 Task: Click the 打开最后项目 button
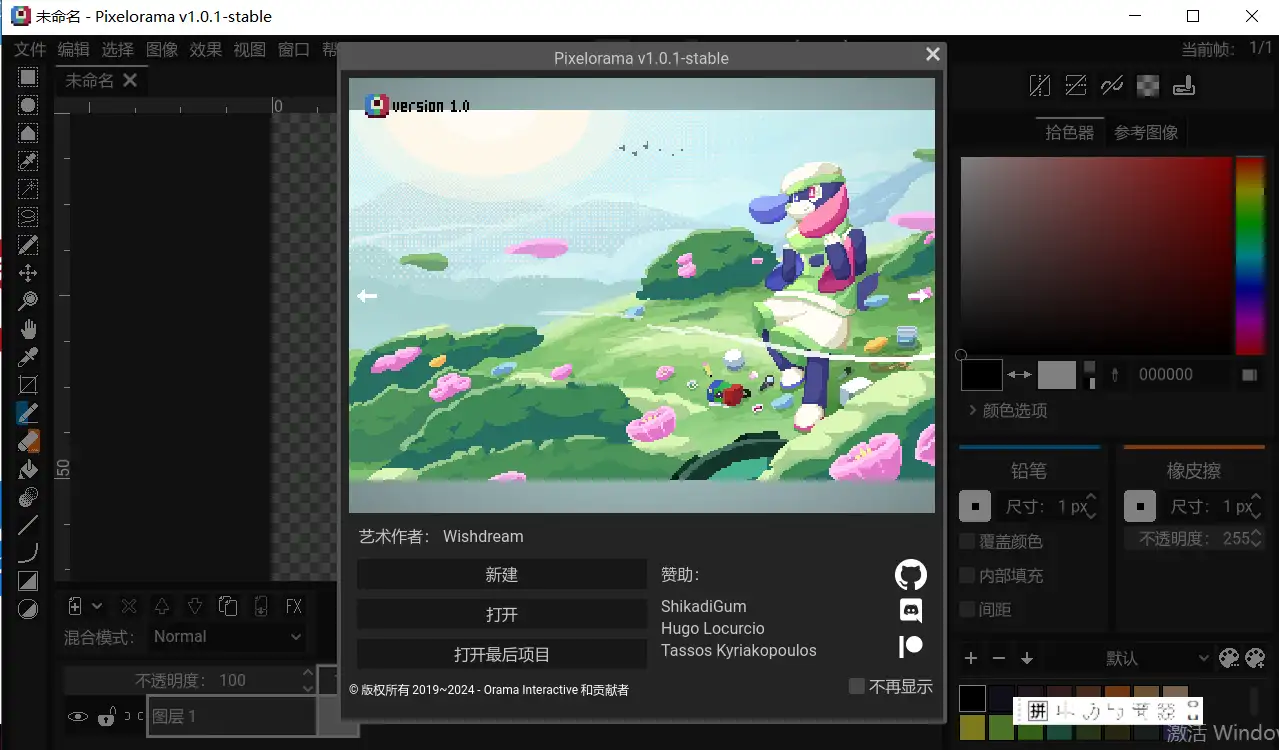[502, 655]
